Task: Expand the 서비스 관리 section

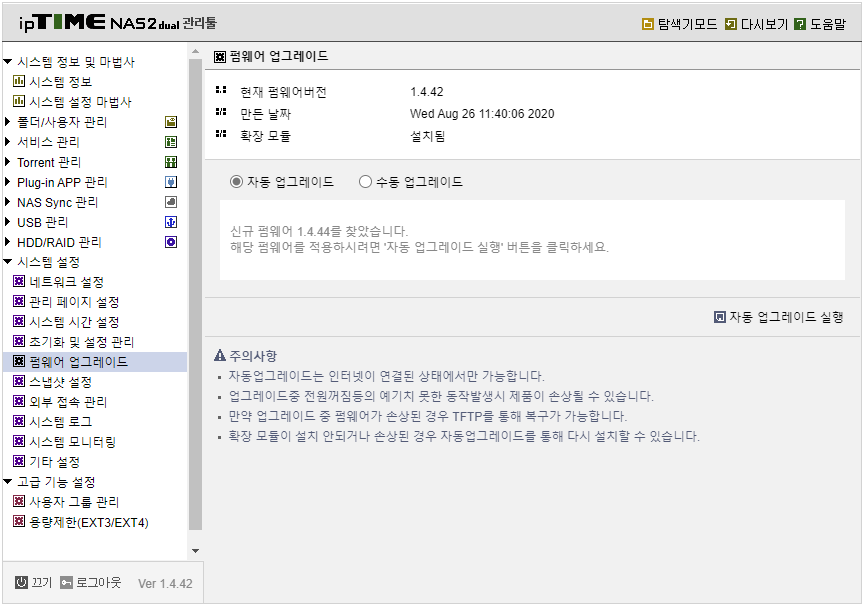Action: click(x=7, y=142)
